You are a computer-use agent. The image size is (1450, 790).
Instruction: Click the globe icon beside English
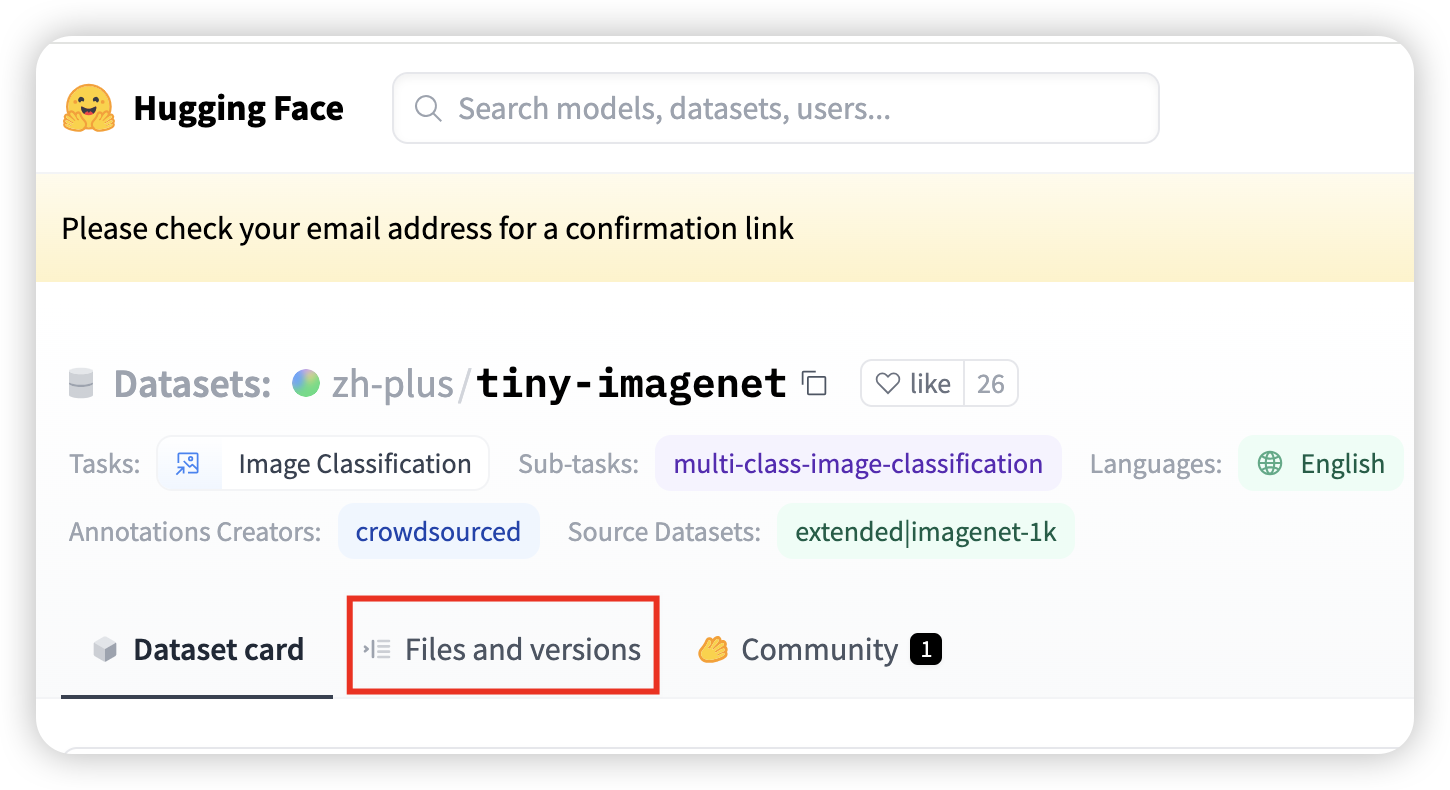coord(1270,462)
